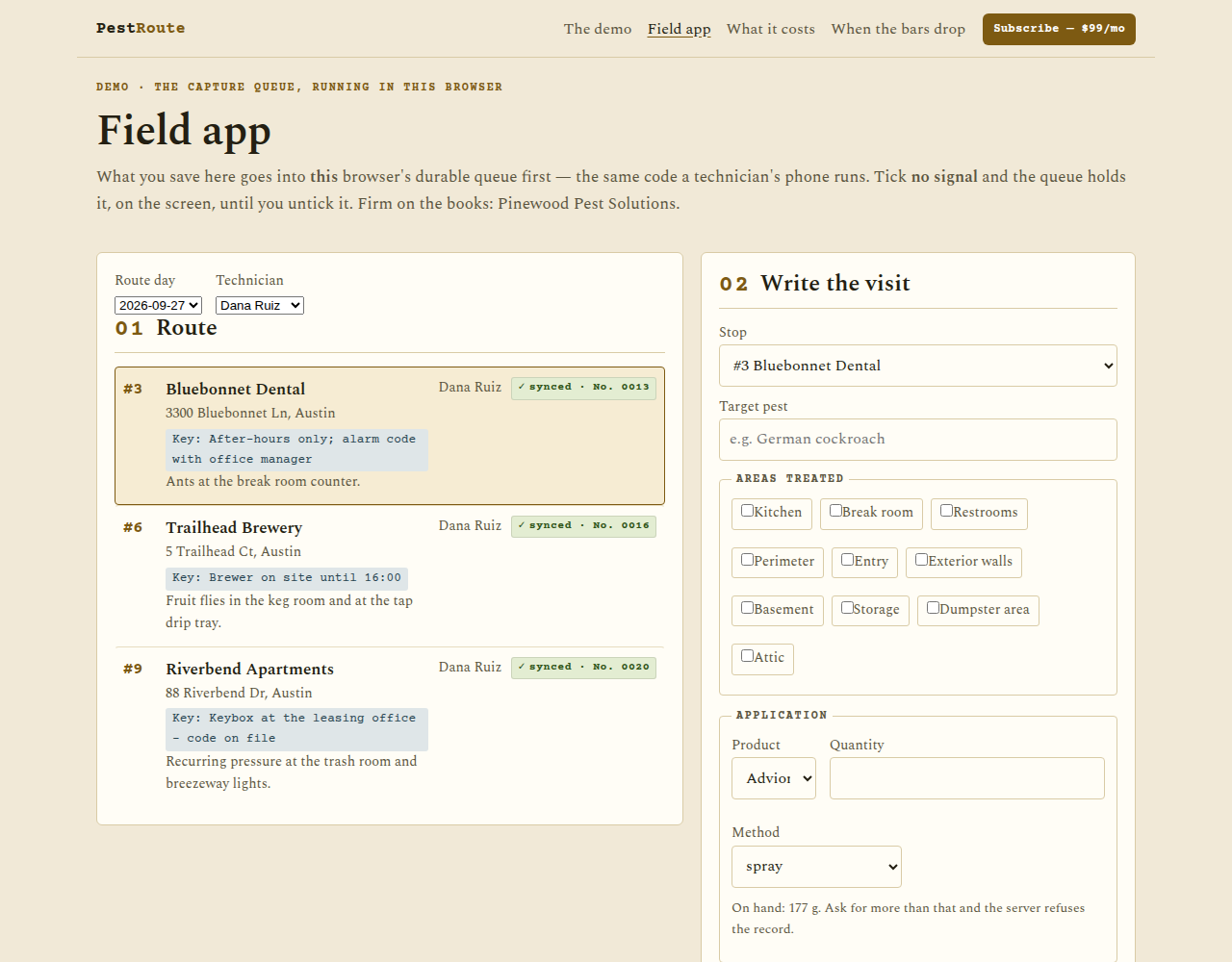This screenshot has height=962, width=1232.
Task: Click the PestRoute logo
Action: [141, 28]
